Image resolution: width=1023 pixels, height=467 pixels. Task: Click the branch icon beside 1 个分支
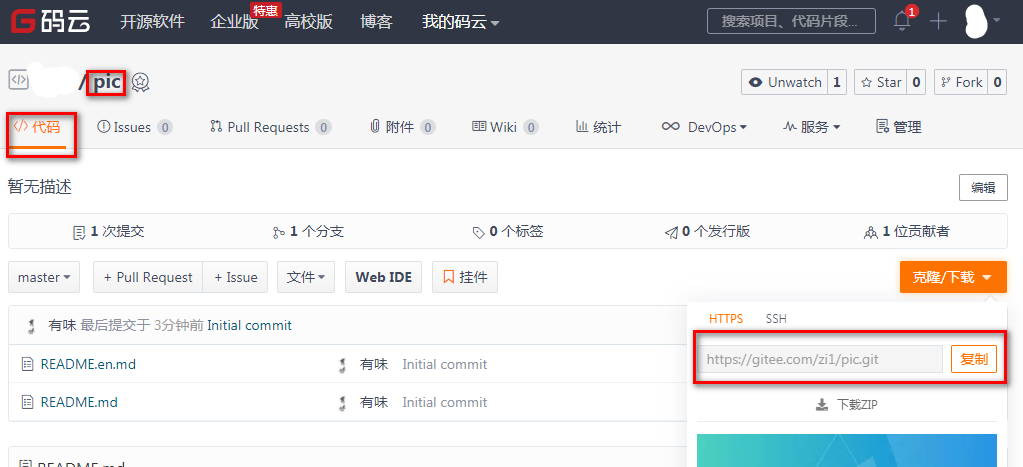point(279,232)
